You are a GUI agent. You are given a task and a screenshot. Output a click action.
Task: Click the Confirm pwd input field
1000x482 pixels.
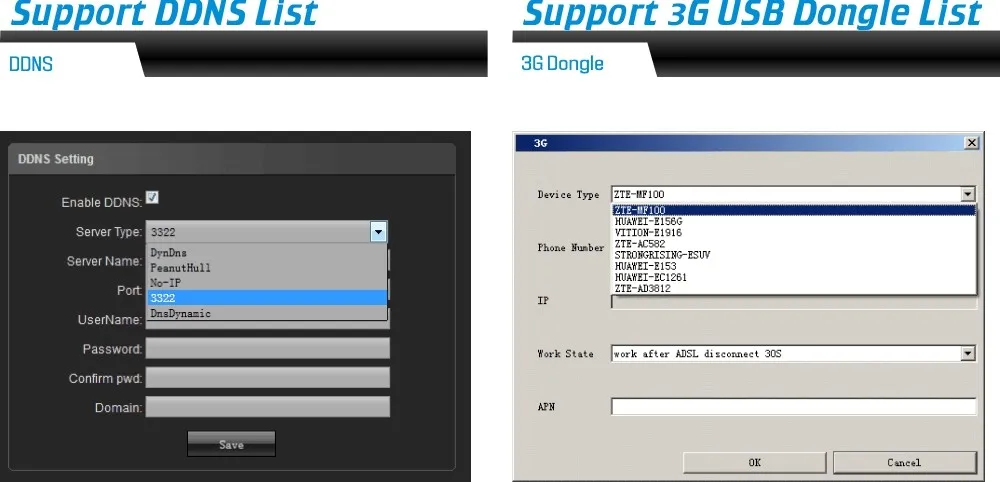click(267, 378)
